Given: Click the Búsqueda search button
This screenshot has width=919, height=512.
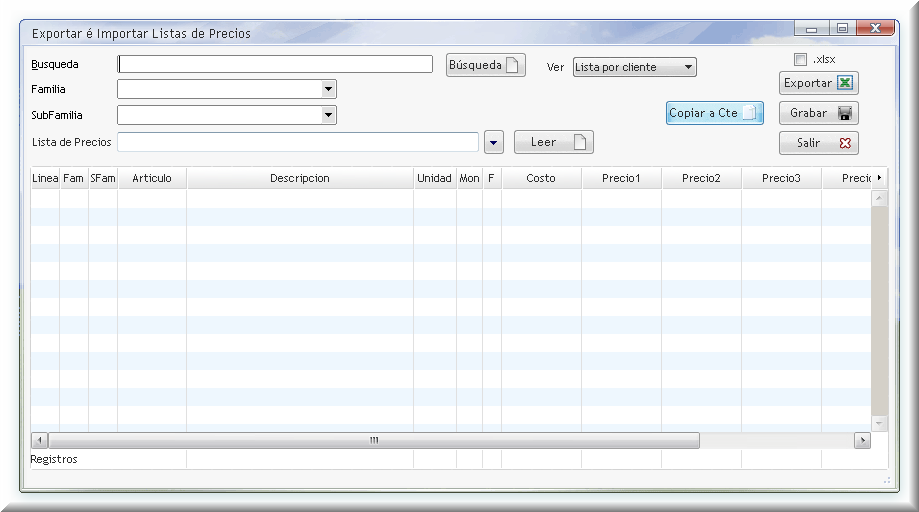Looking at the screenshot, I should point(485,65).
